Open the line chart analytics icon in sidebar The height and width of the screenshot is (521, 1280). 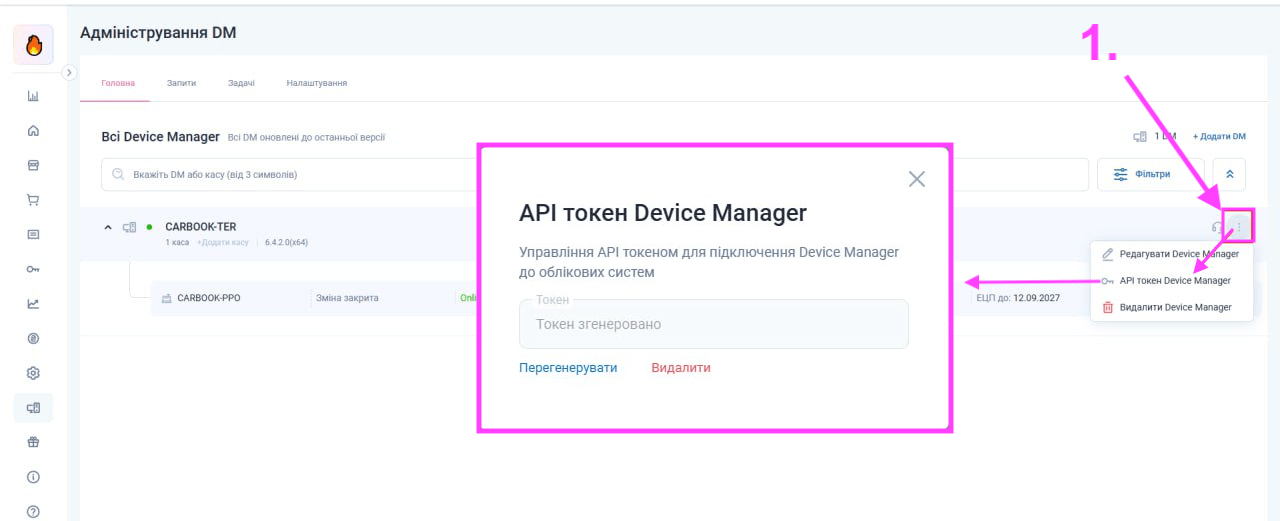(x=33, y=304)
